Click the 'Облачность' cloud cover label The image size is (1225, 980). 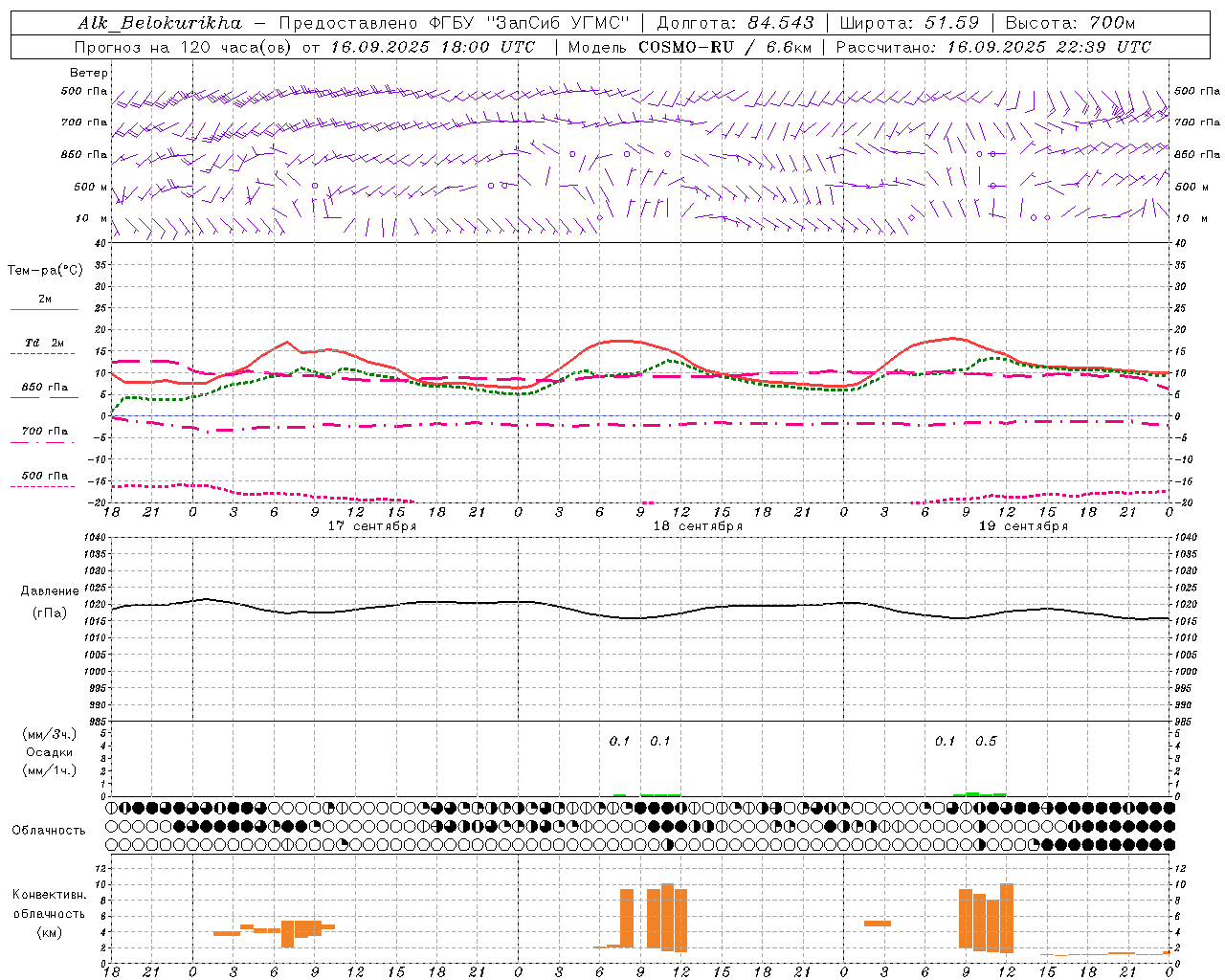point(49,831)
